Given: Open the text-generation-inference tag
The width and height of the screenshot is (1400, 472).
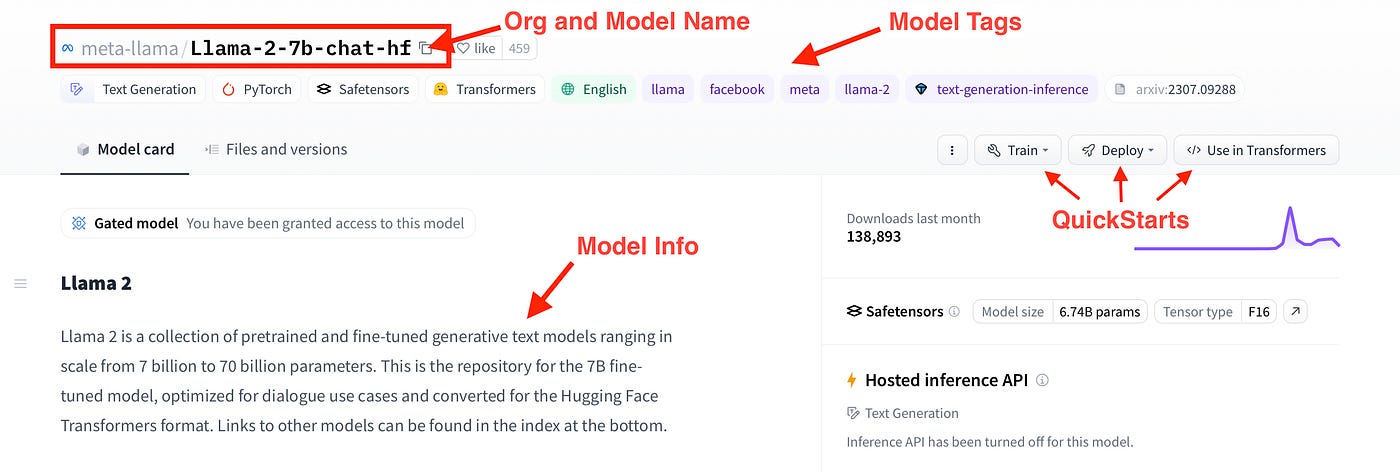Looking at the screenshot, I should click(x=1001, y=89).
